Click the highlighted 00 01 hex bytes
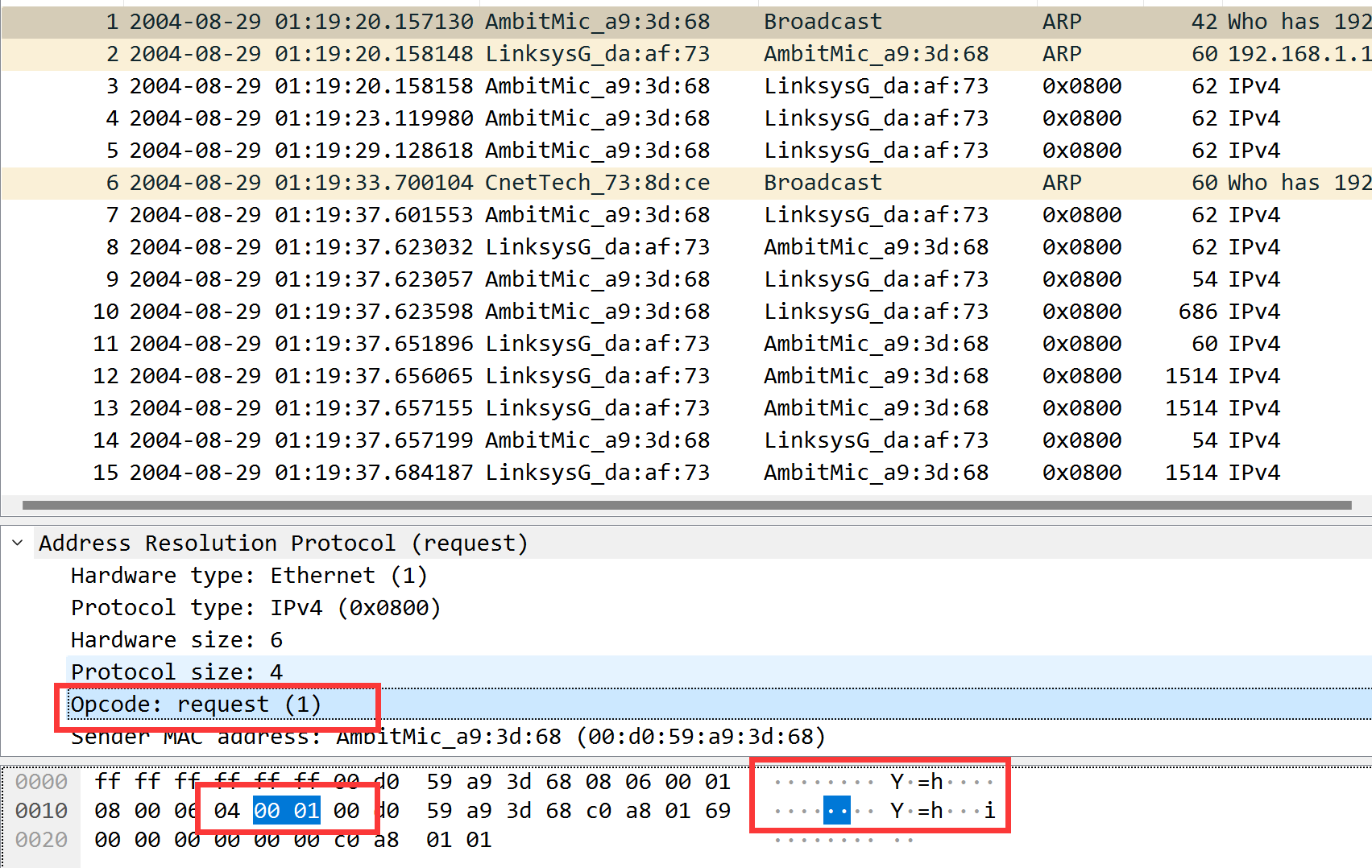Viewport: 1372px width, 868px height. (x=287, y=811)
